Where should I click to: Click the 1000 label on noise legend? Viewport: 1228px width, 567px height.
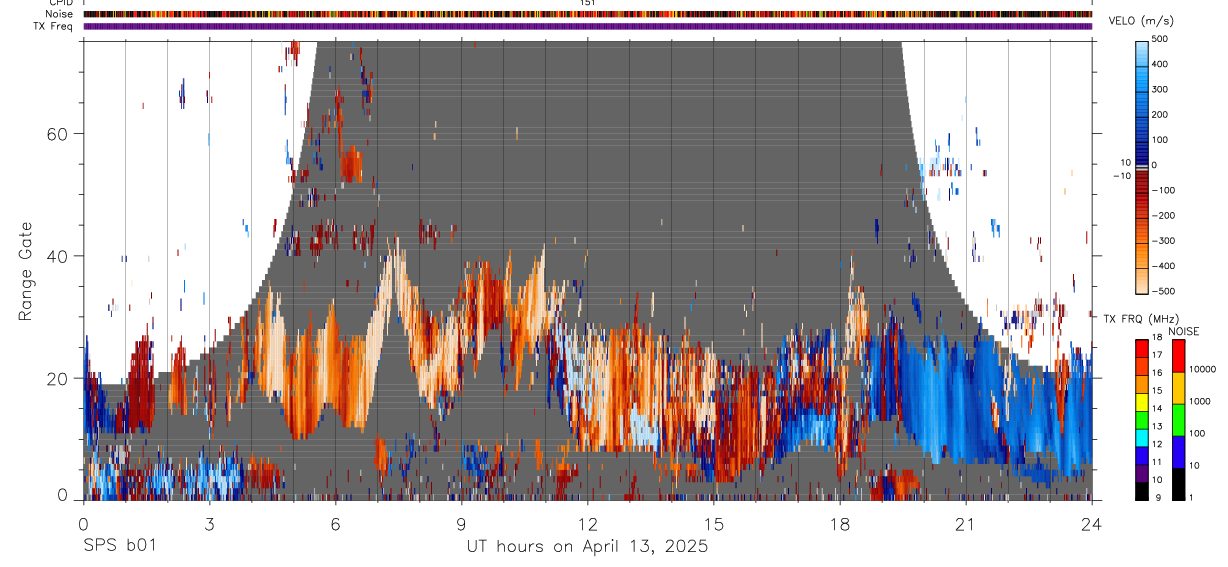(x=1200, y=401)
